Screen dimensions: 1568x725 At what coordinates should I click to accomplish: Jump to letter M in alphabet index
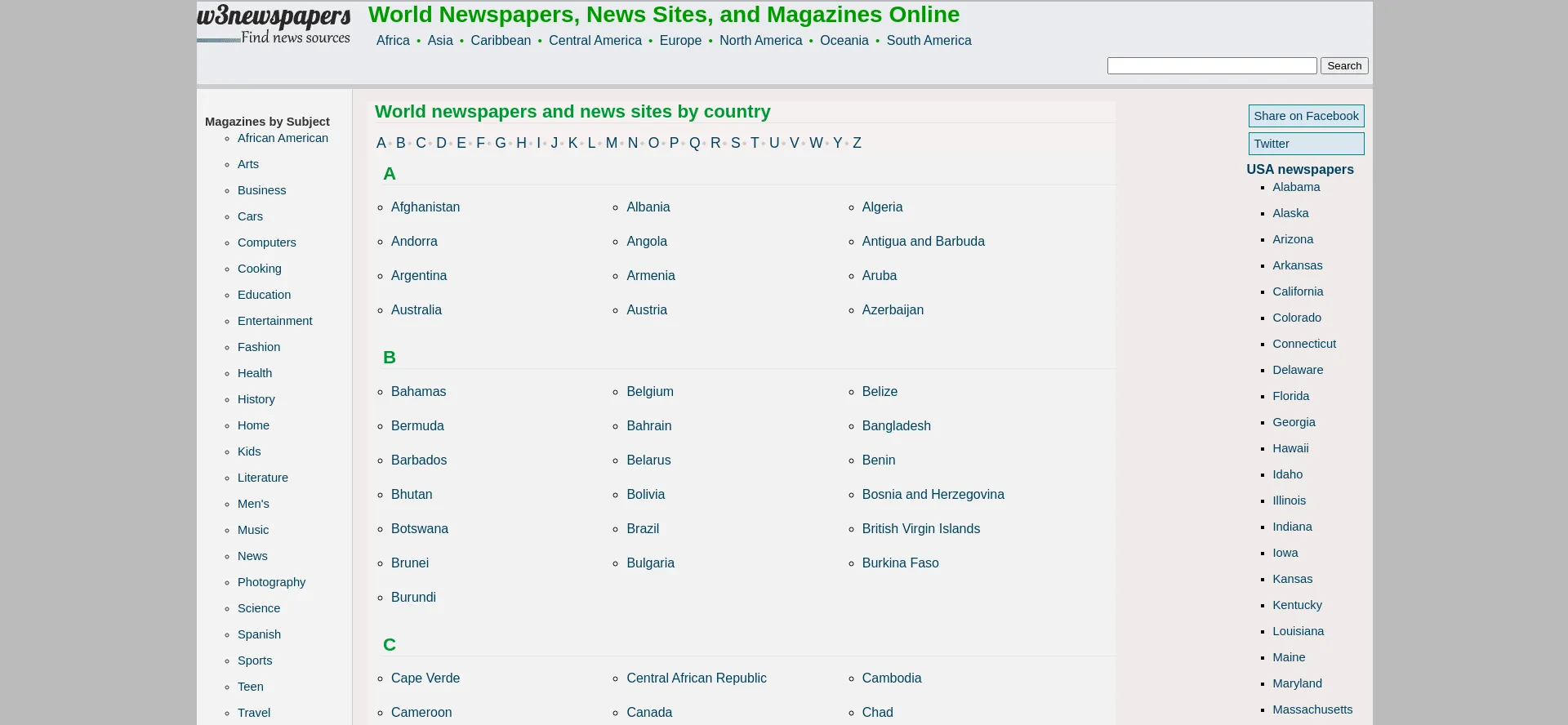[x=612, y=143]
